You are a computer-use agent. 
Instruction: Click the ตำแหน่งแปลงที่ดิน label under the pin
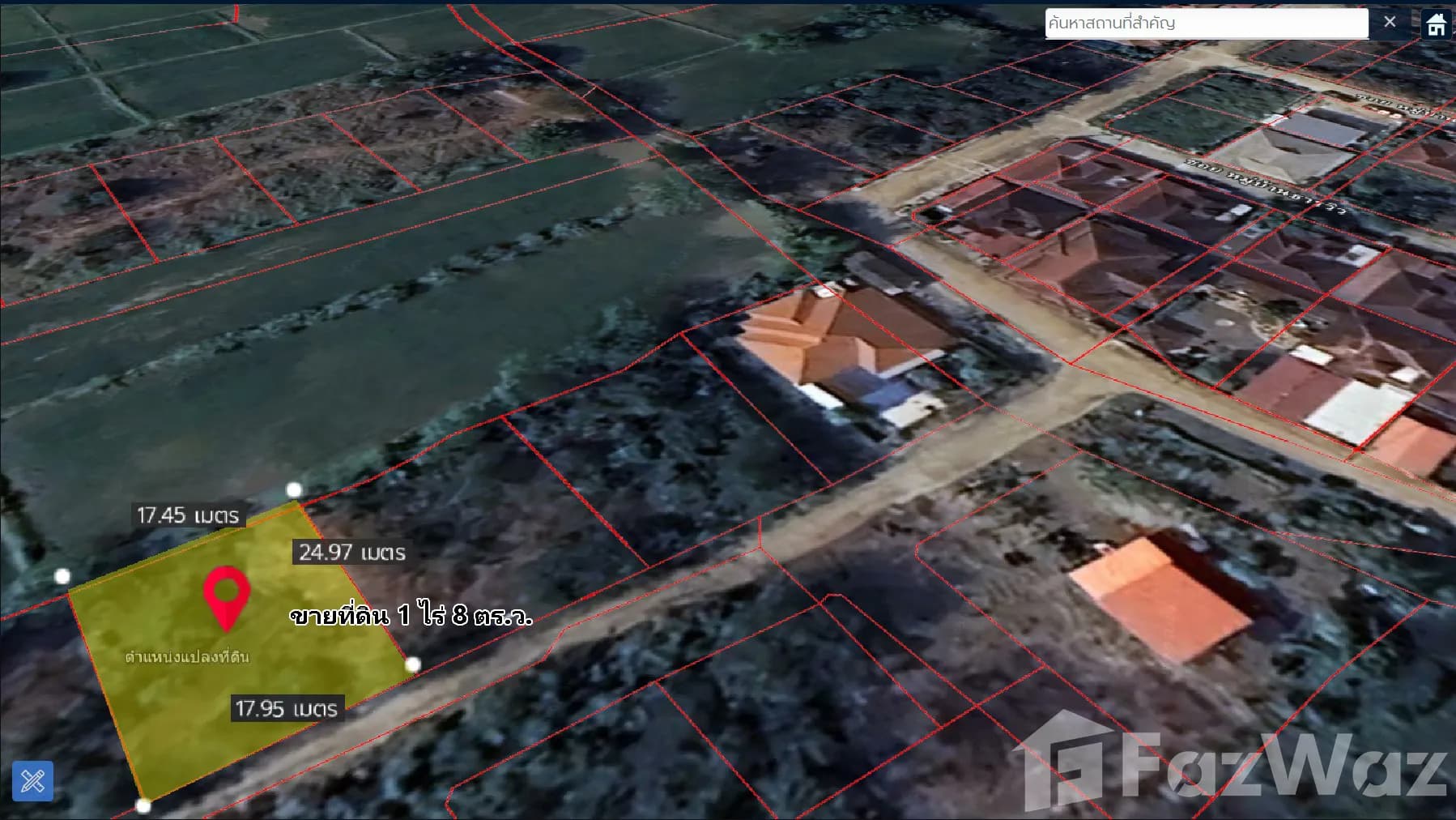click(x=187, y=656)
